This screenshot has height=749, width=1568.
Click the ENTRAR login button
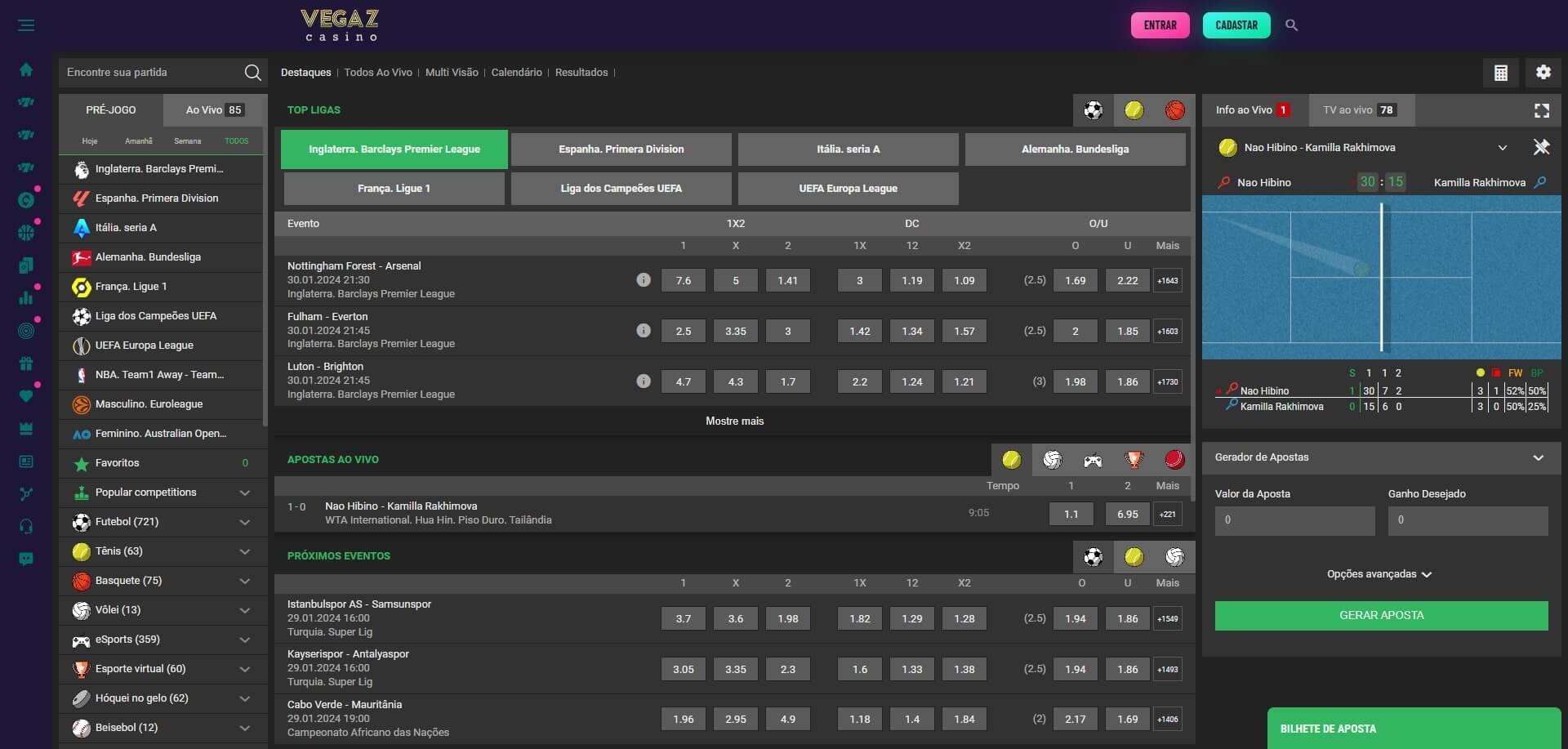[x=1160, y=25]
